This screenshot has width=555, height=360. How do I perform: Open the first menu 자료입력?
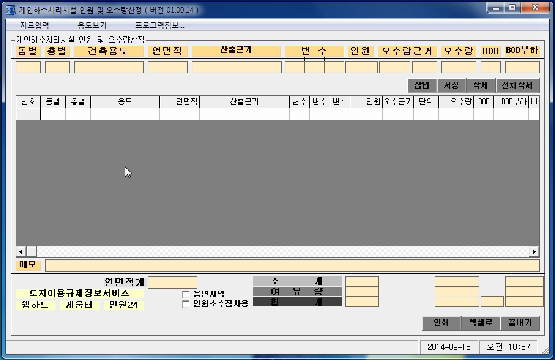tap(34, 25)
